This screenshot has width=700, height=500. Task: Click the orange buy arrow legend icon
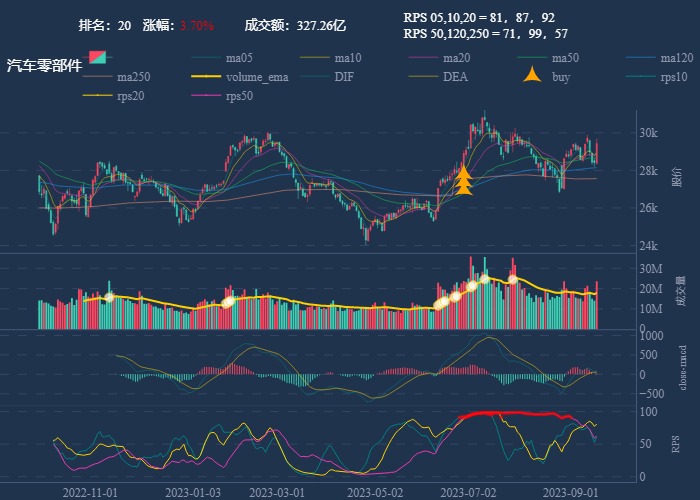[533, 77]
